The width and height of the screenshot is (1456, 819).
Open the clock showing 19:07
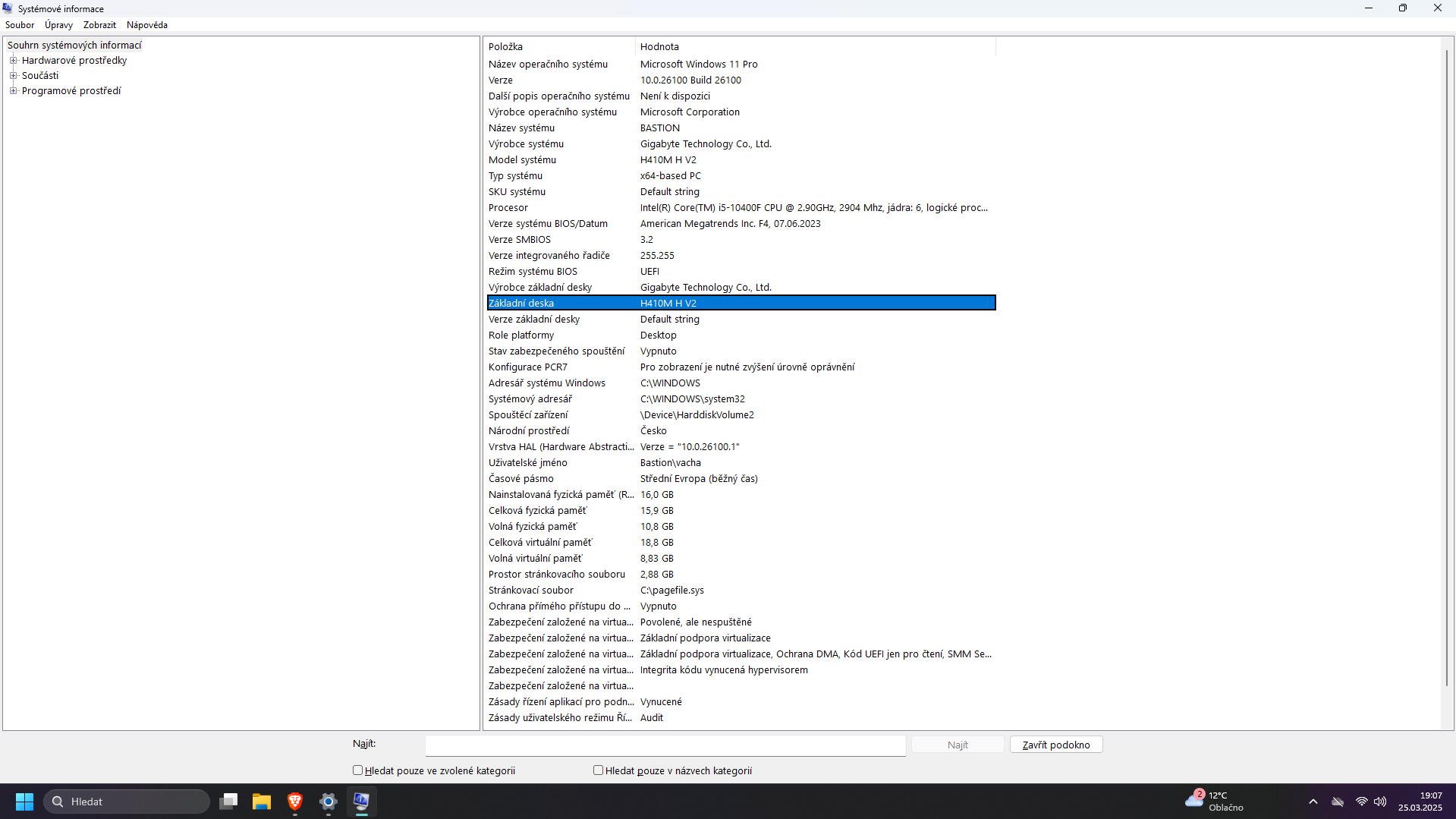click(1420, 802)
